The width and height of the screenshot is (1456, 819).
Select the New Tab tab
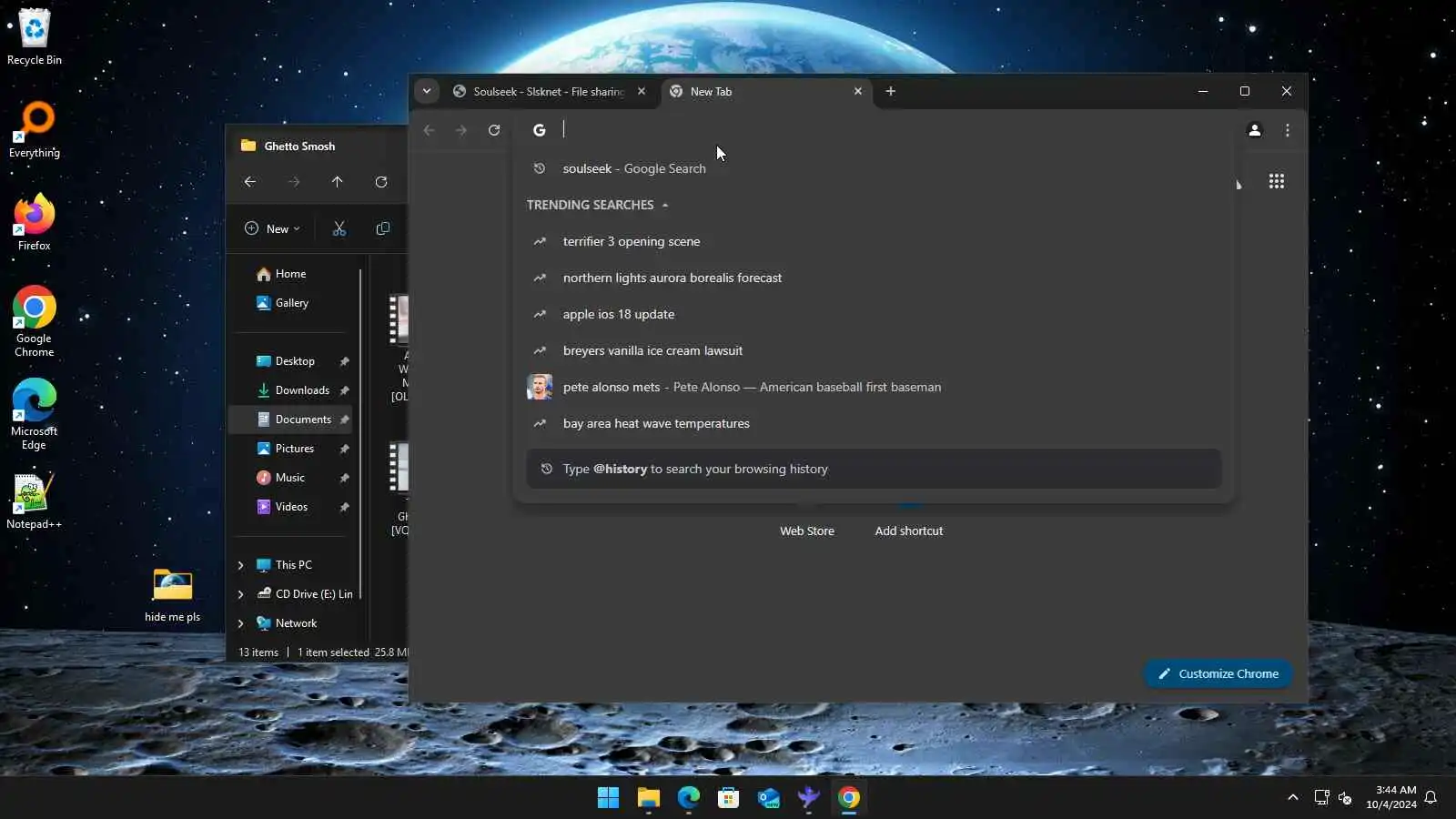(766, 91)
